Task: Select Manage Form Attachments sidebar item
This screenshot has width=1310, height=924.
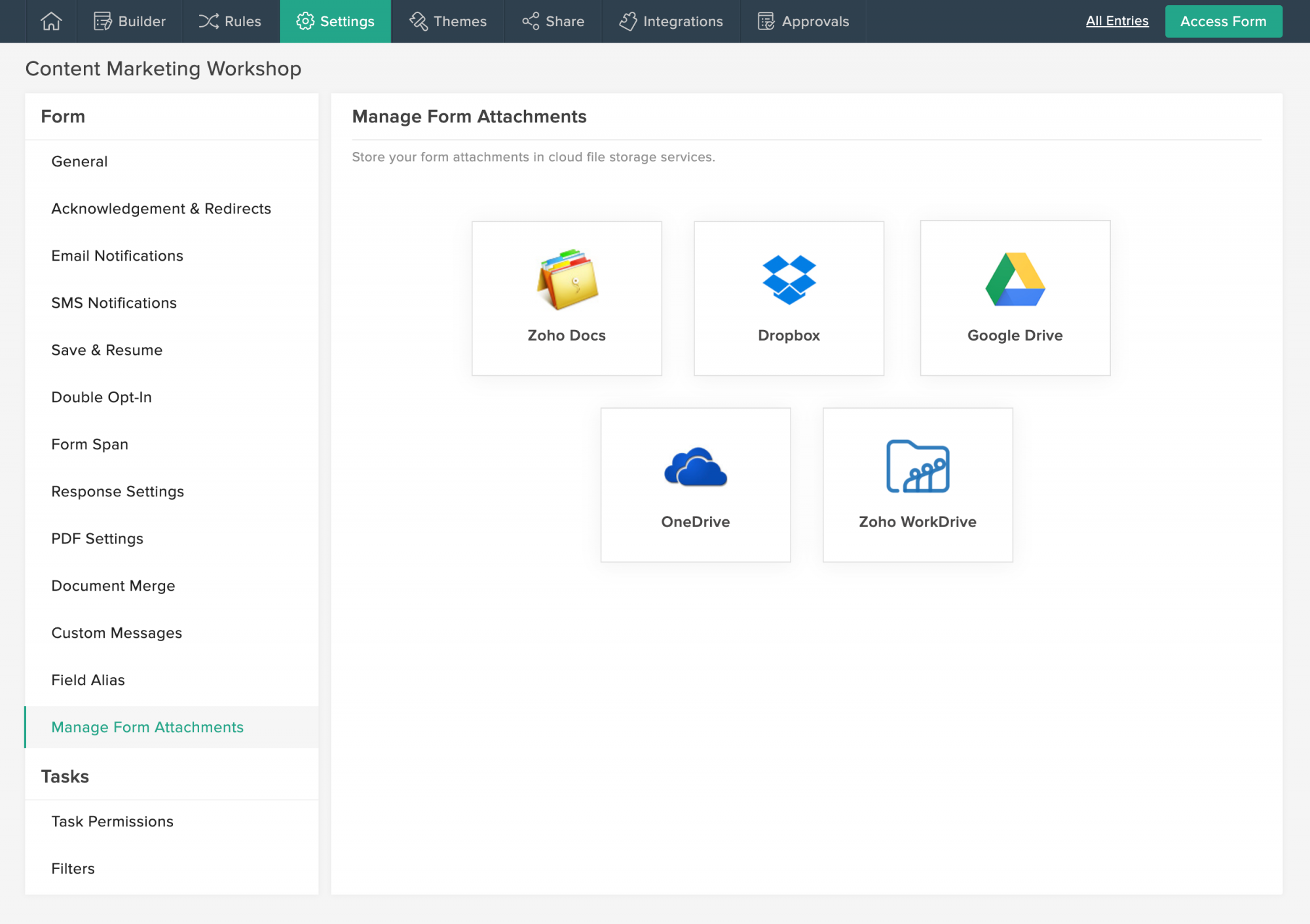Action: click(x=172, y=727)
